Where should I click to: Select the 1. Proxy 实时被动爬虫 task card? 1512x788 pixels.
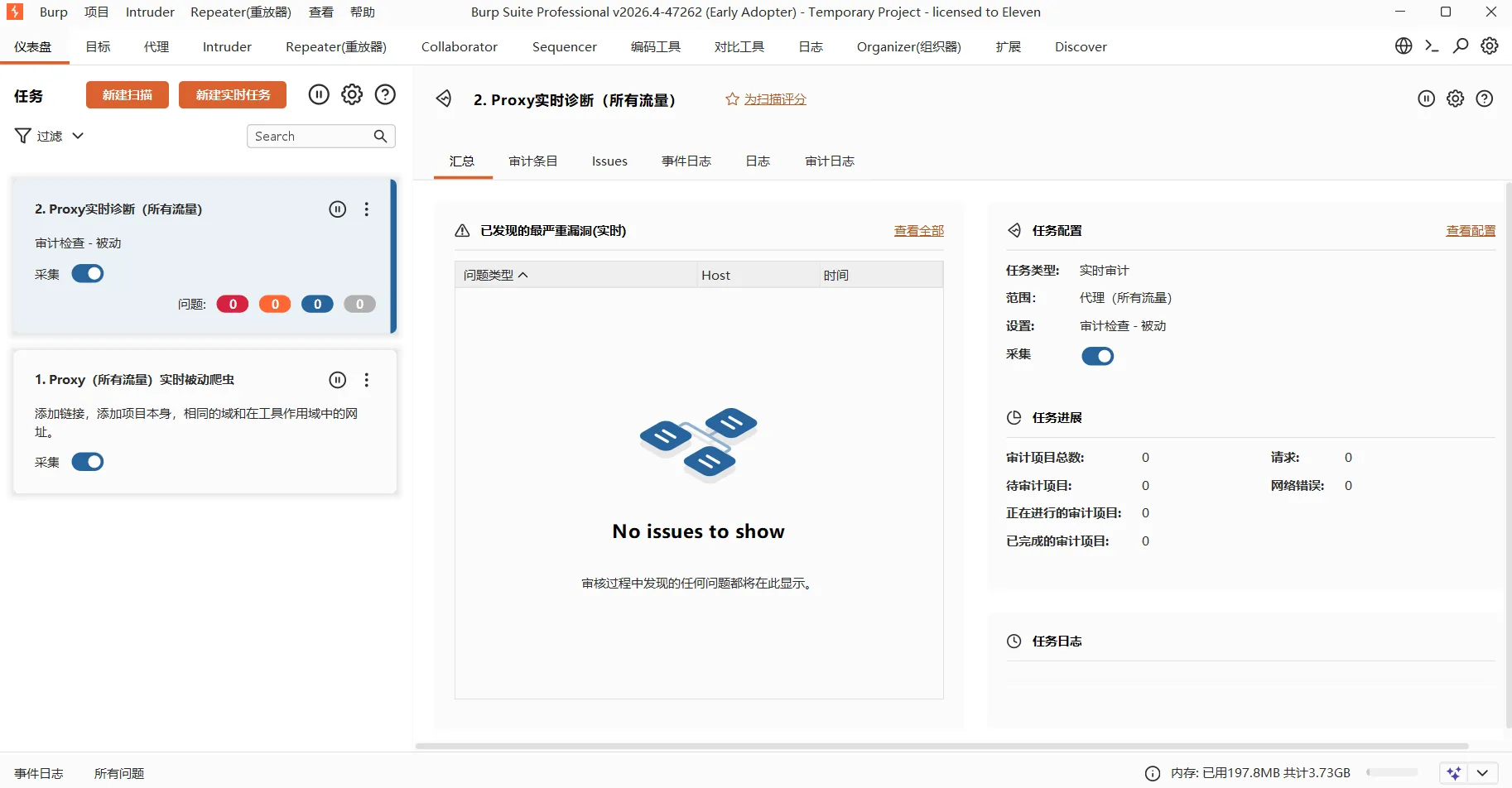point(205,421)
